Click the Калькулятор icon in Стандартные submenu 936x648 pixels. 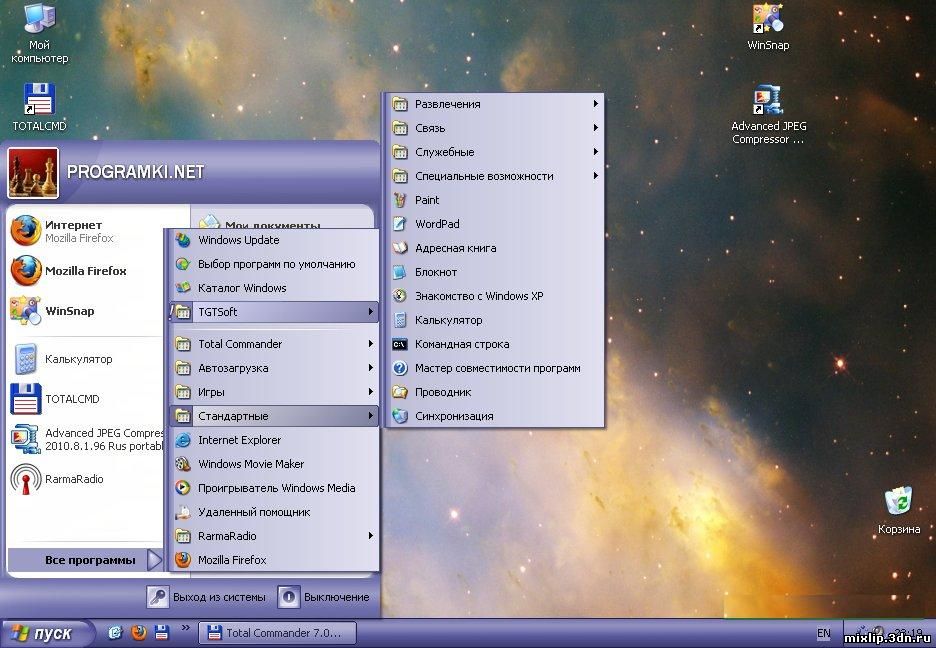[x=399, y=320]
